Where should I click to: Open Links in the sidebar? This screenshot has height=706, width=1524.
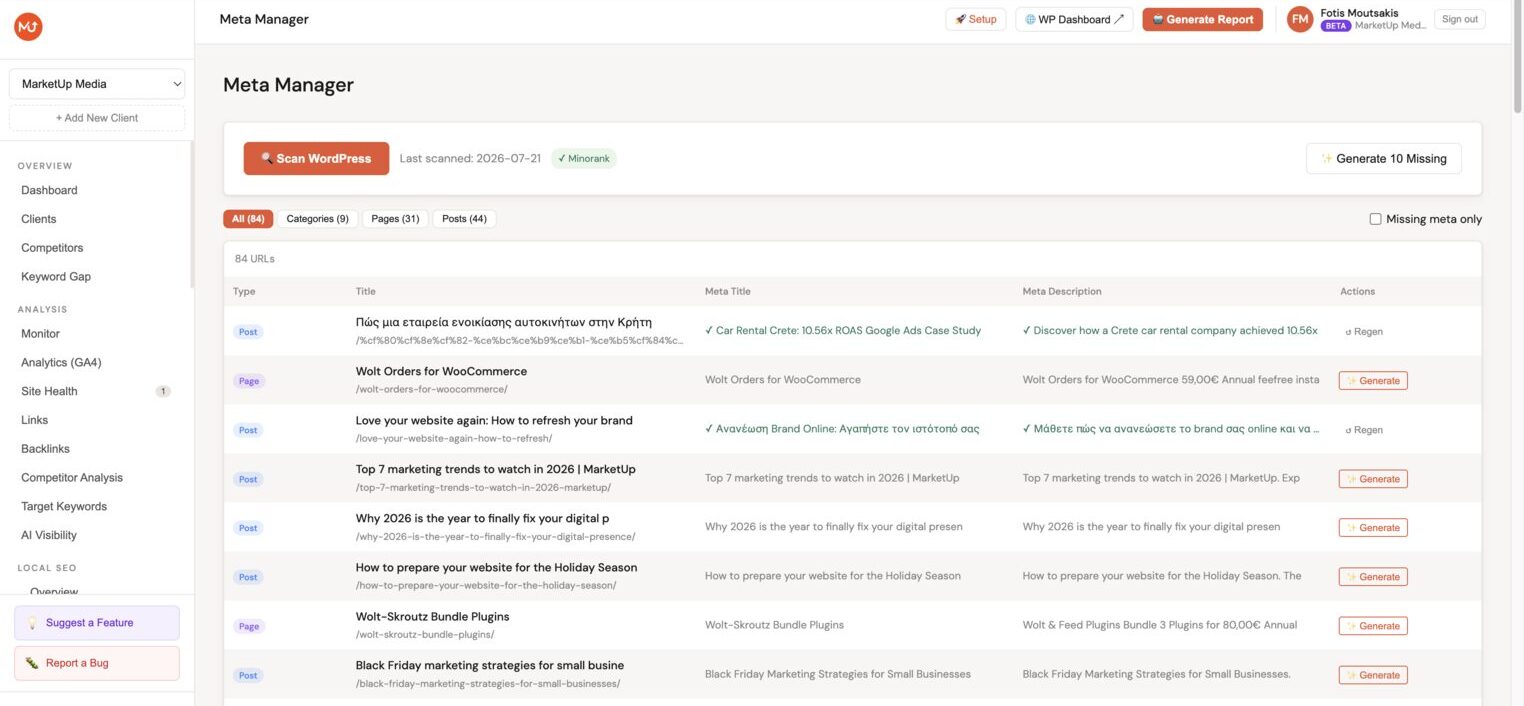point(34,420)
